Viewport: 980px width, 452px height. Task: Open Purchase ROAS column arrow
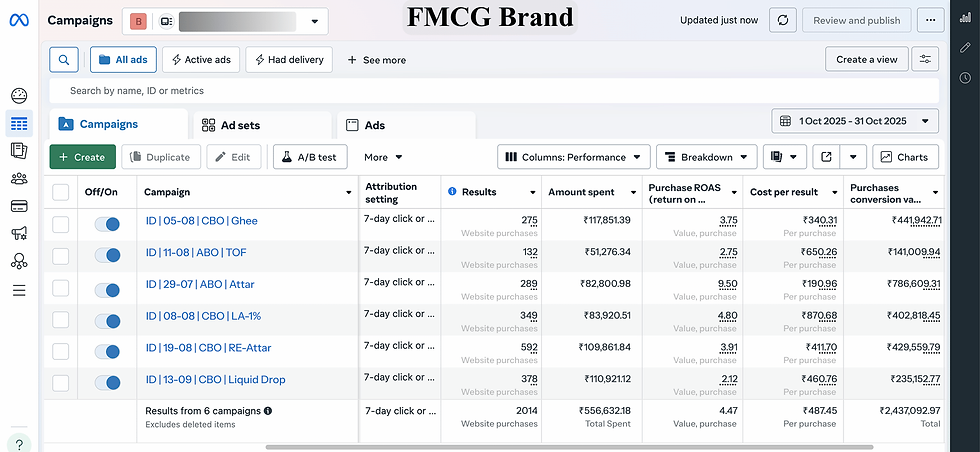pyautogui.click(x=734, y=192)
